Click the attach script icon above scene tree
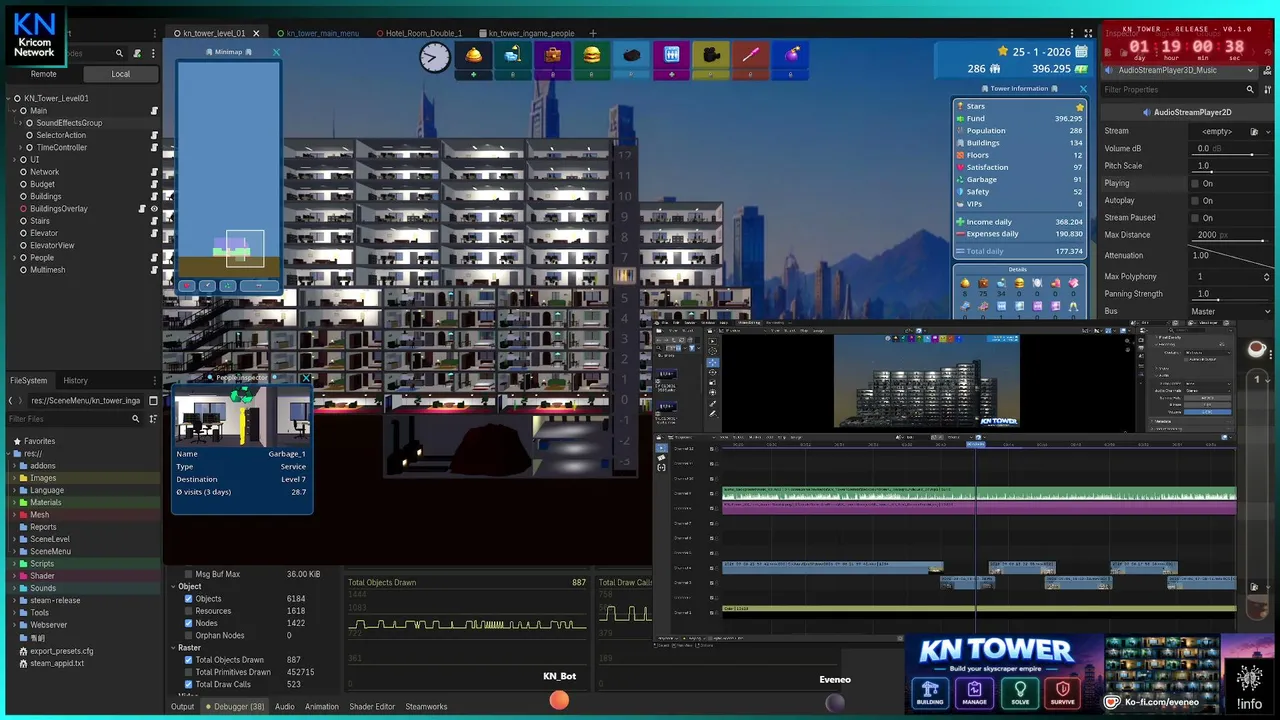The height and width of the screenshot is (720, 1280). coord(138,53)
